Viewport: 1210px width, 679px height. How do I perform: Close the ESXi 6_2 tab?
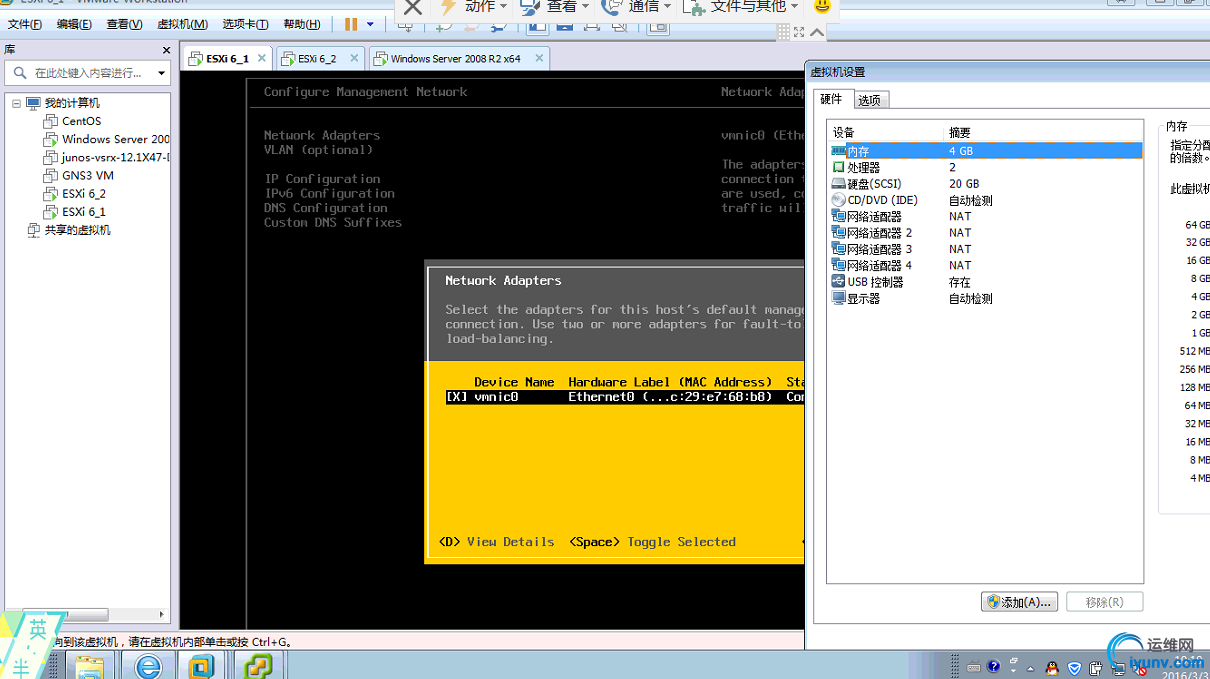[x=354, y=58]
